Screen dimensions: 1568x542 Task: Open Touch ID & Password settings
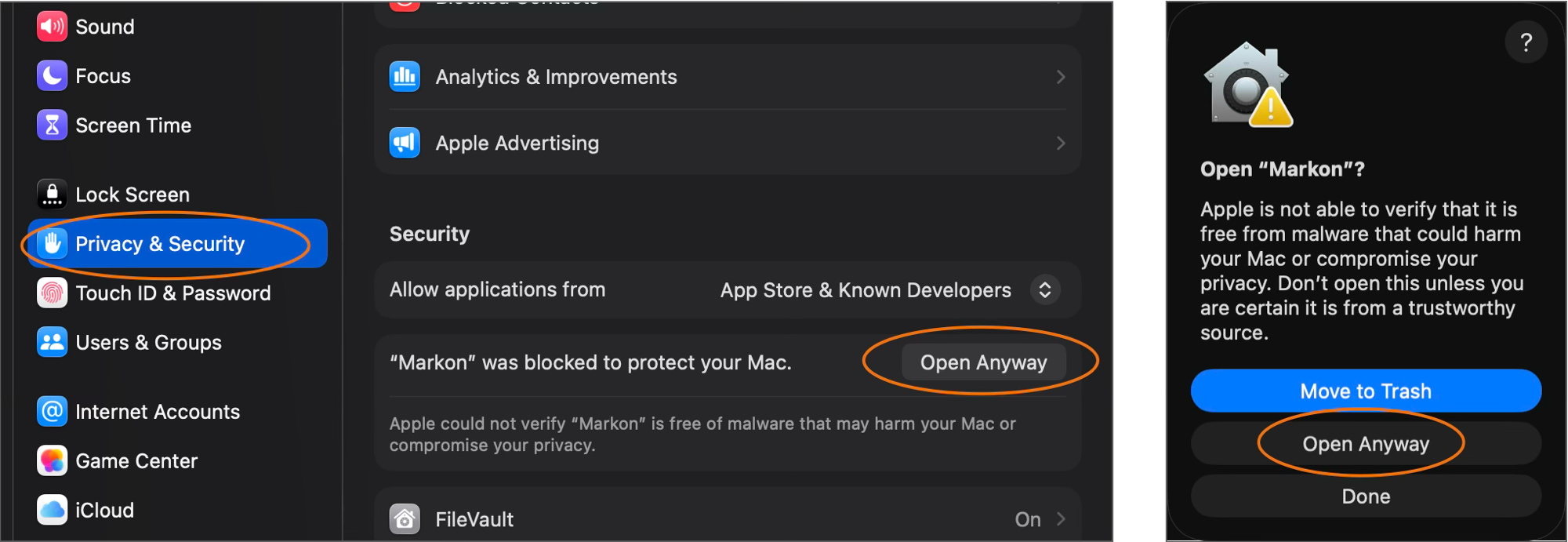click(x=178, y=293)
